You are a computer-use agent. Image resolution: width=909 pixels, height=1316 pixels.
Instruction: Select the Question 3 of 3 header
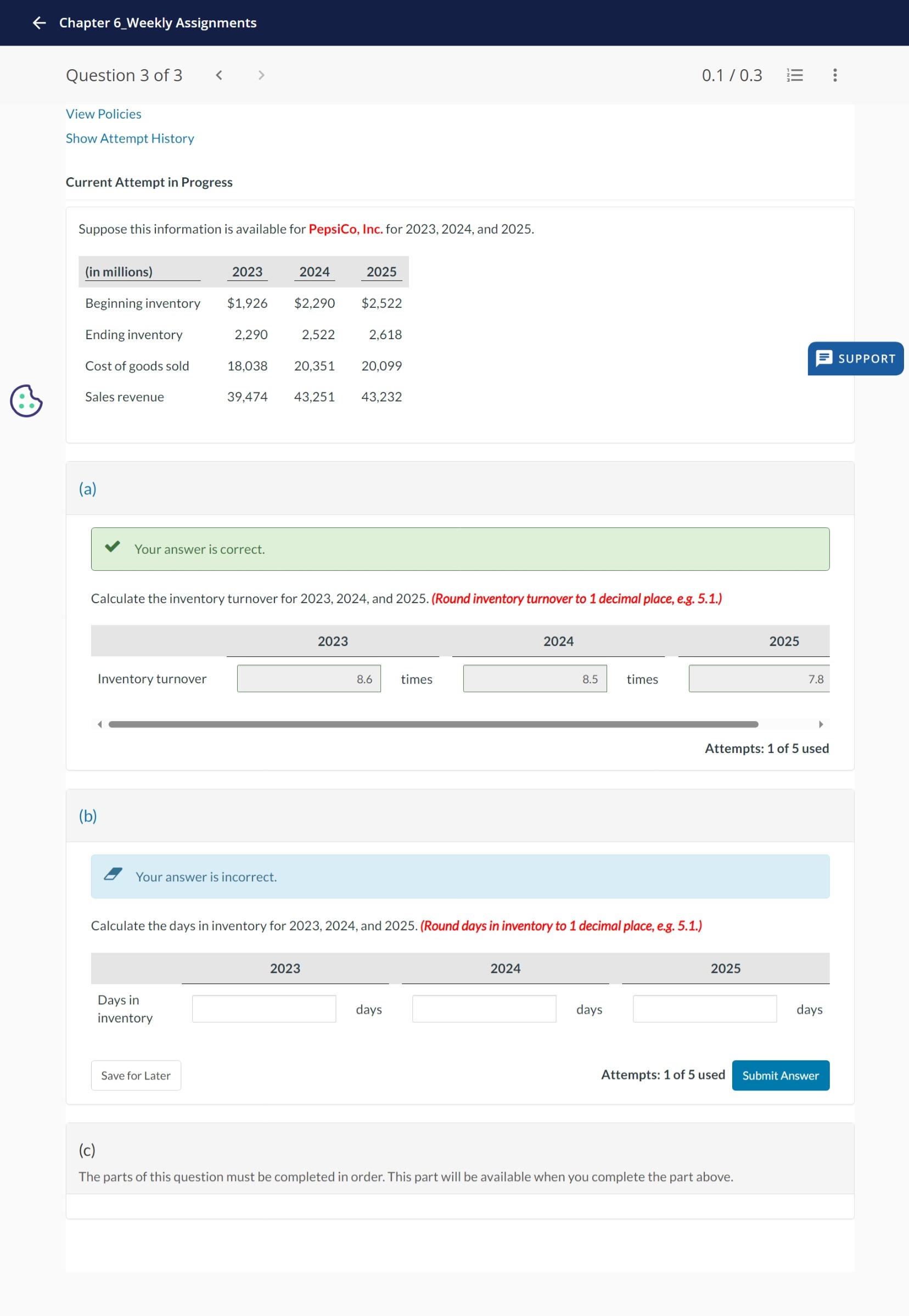click(x=124, y=75)
